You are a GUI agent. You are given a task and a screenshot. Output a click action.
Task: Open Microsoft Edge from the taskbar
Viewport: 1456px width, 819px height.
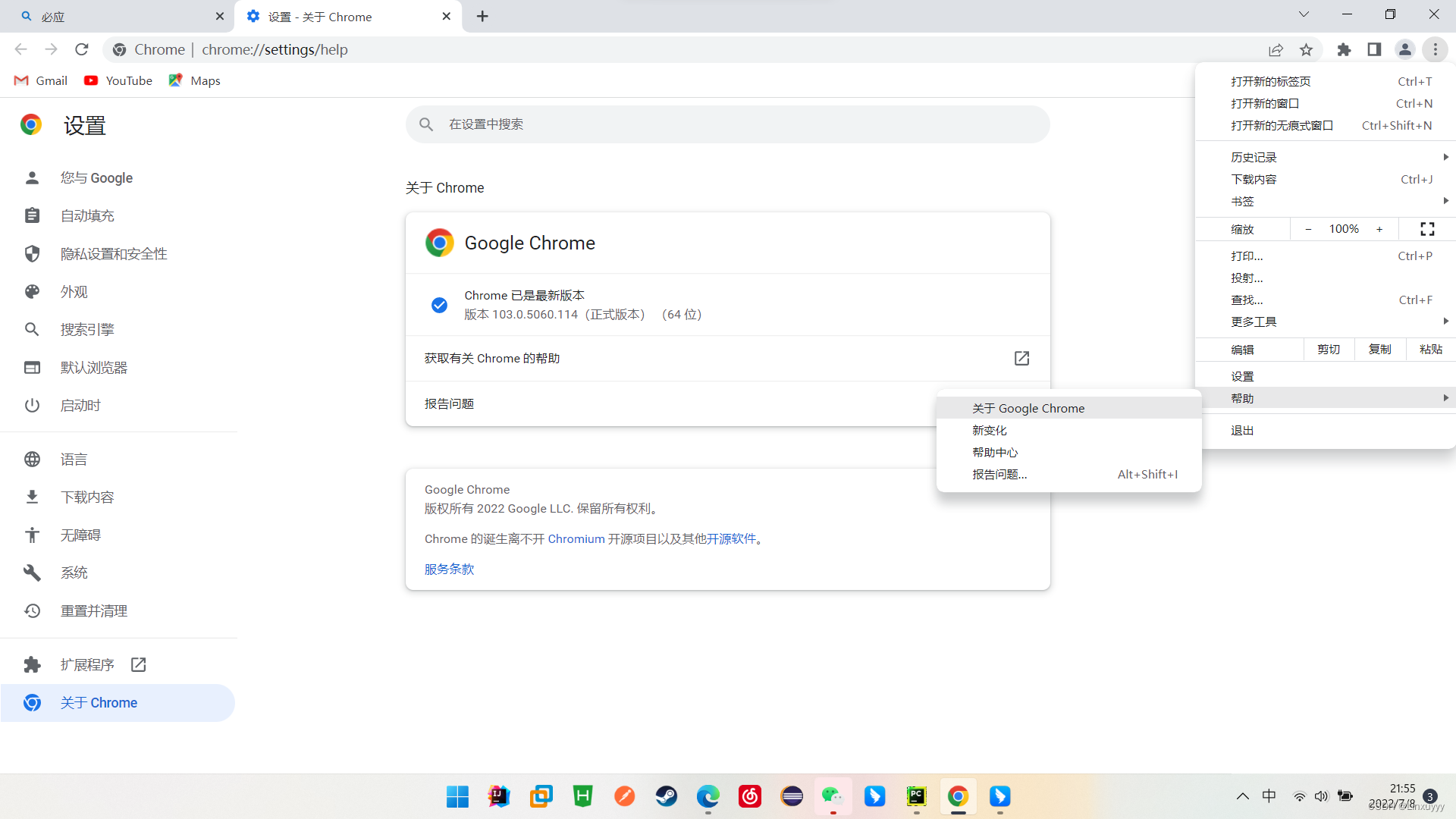click(708, 796)
